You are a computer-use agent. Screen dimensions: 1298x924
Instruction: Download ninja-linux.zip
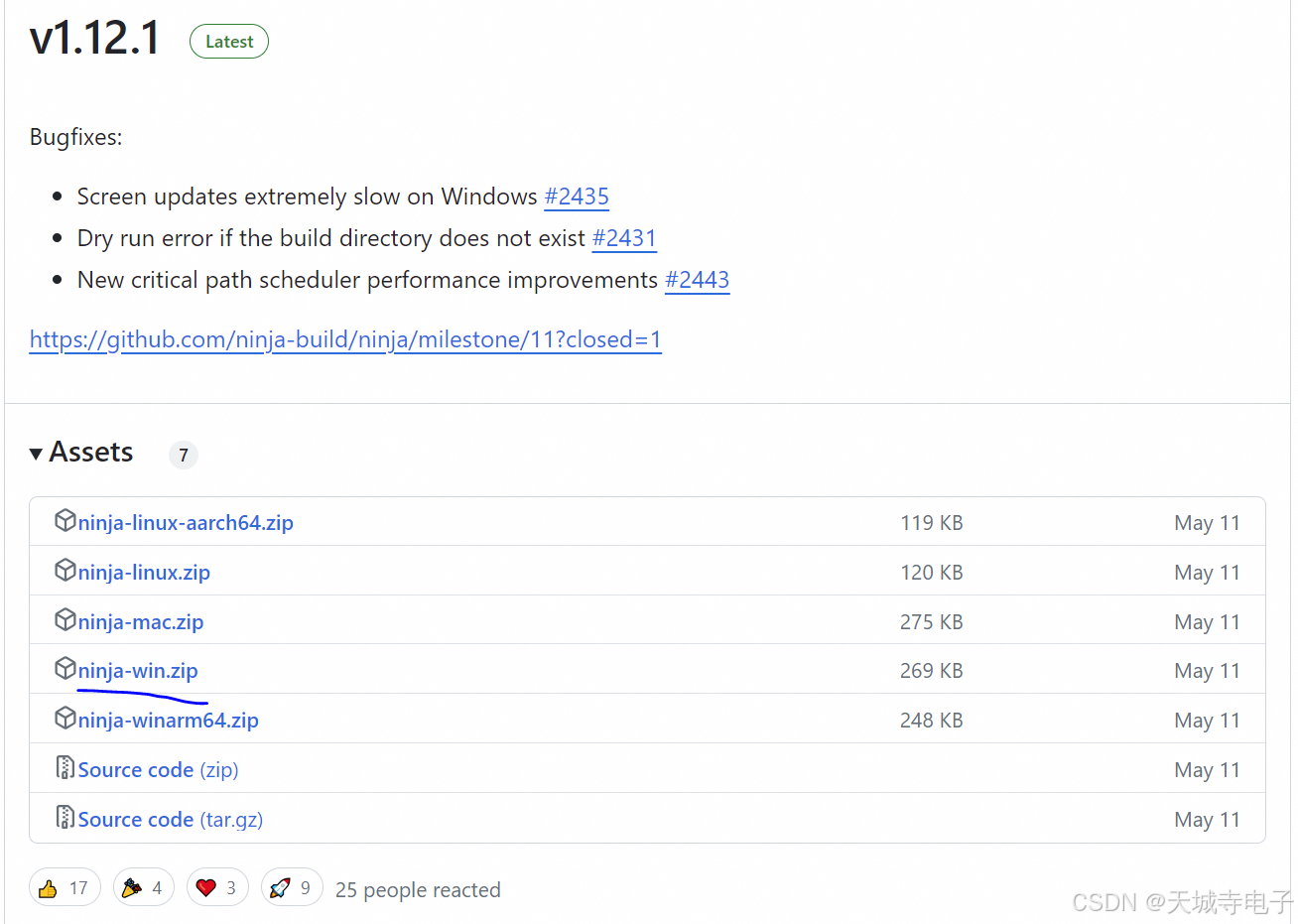coord(144,573)
